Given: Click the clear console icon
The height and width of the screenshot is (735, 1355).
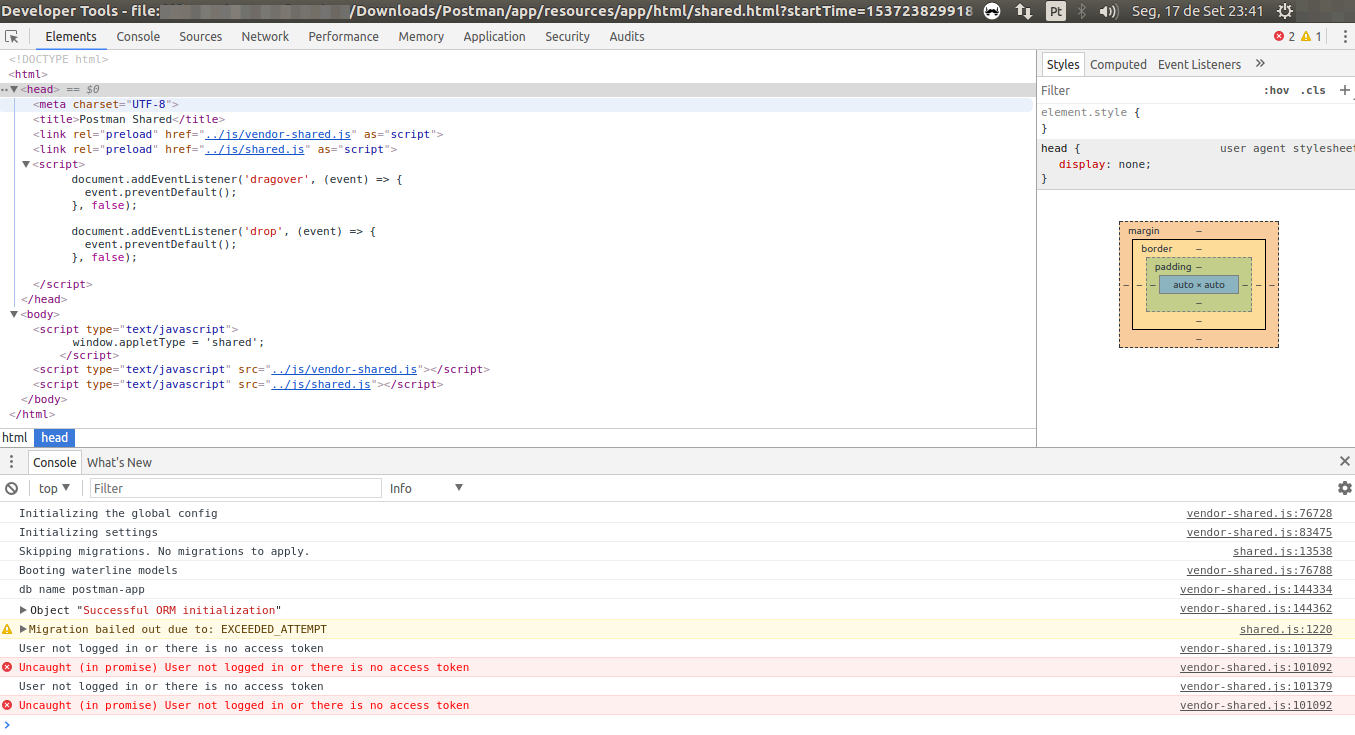Looking at the screenshot, I should [x=11, y=487].
